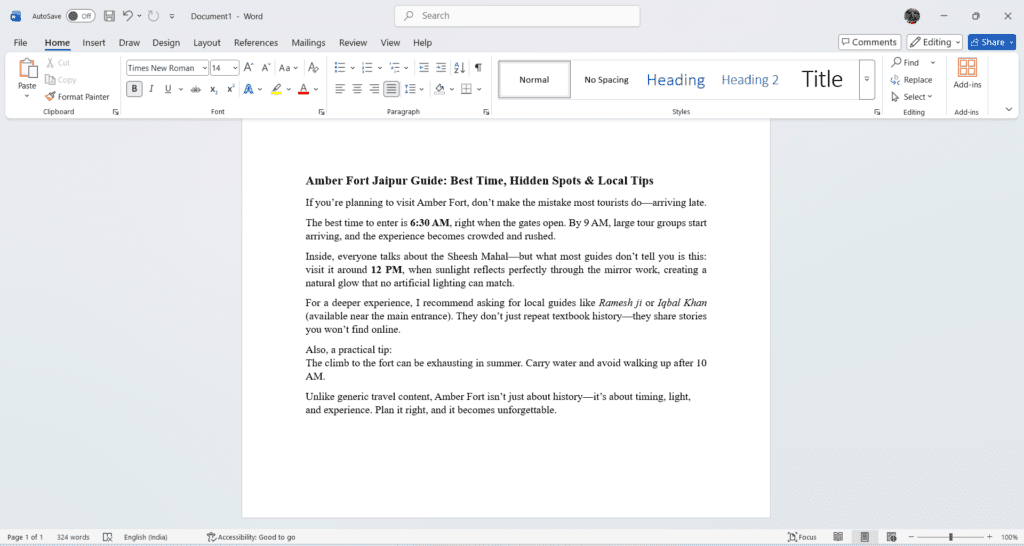Toggle Italic formatting
This screenshot has width=1024, height=546.
[151, 89]
